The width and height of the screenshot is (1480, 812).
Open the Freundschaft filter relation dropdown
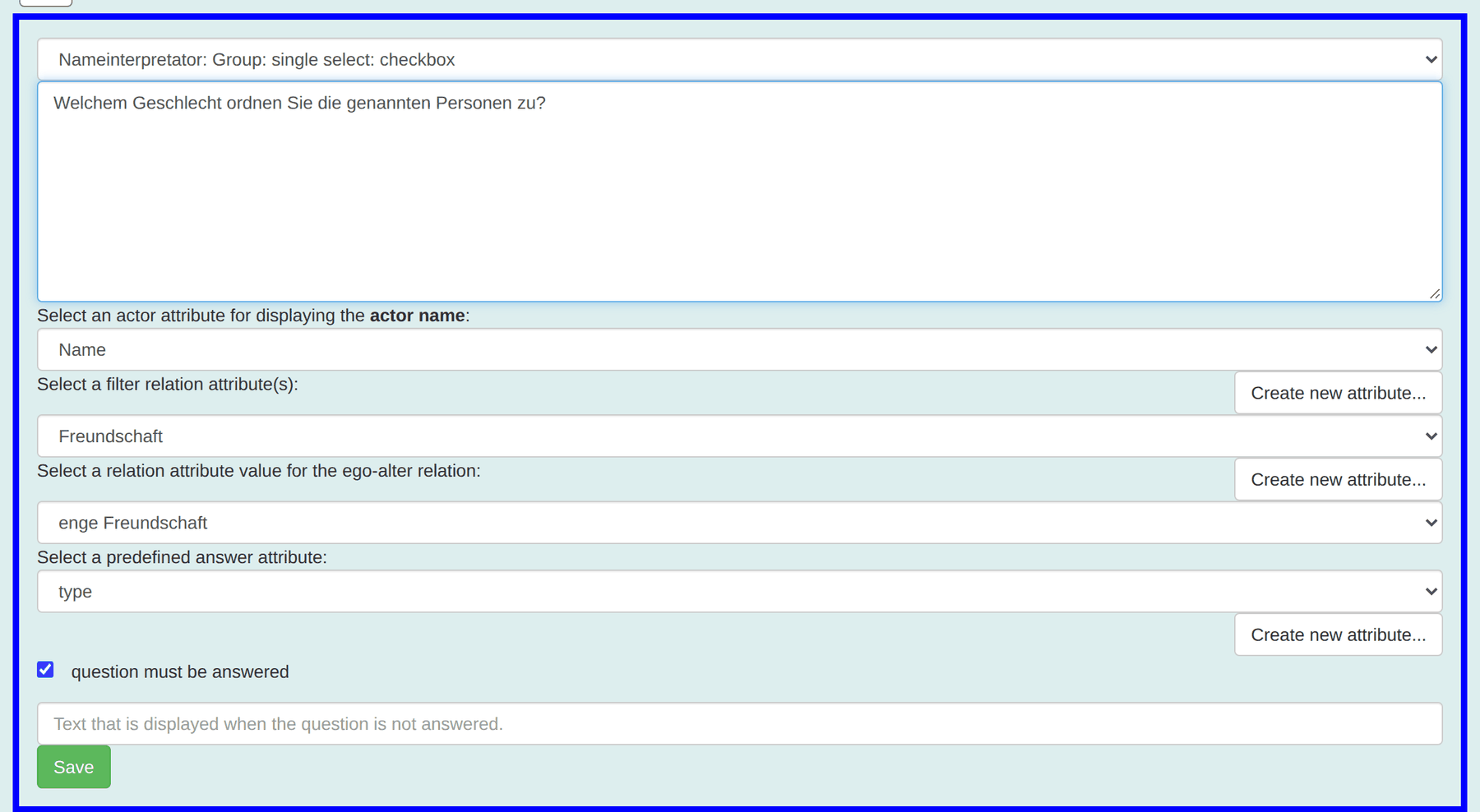[x=739, y=436]
